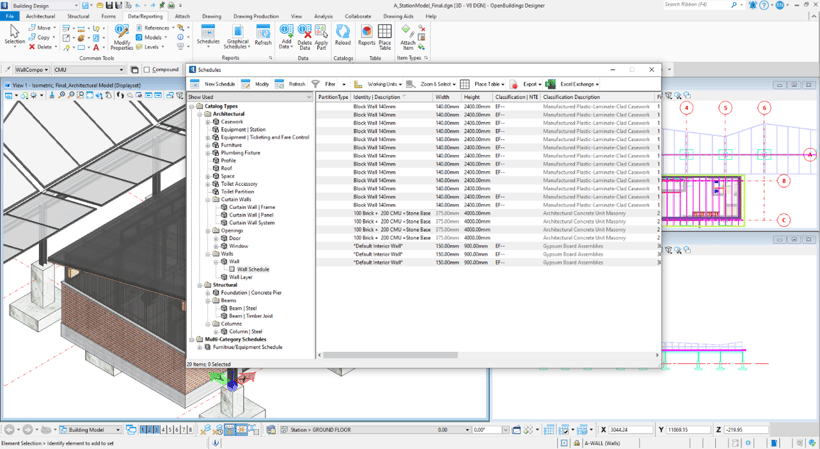The image size is (820, 449).
Task: Open the Excel Exchange dropdown
Action: [572, 84]
